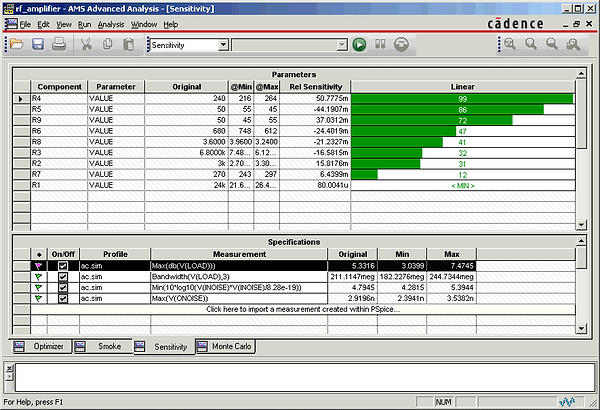Open the Edit menu
The height and width of the screenshot is (410, 600).
point(43,25)
